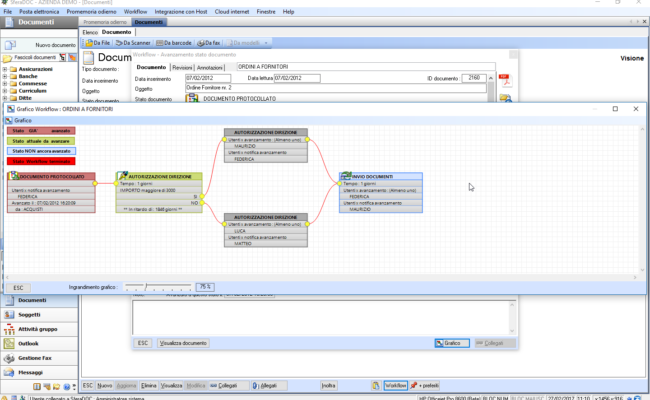The height and width of the screenshot is (400, 650).
Task: Click the AUTORIZZAZIONE DIREZIONE node tools icon
Action: pyautogui.click(x=123, y=176)
